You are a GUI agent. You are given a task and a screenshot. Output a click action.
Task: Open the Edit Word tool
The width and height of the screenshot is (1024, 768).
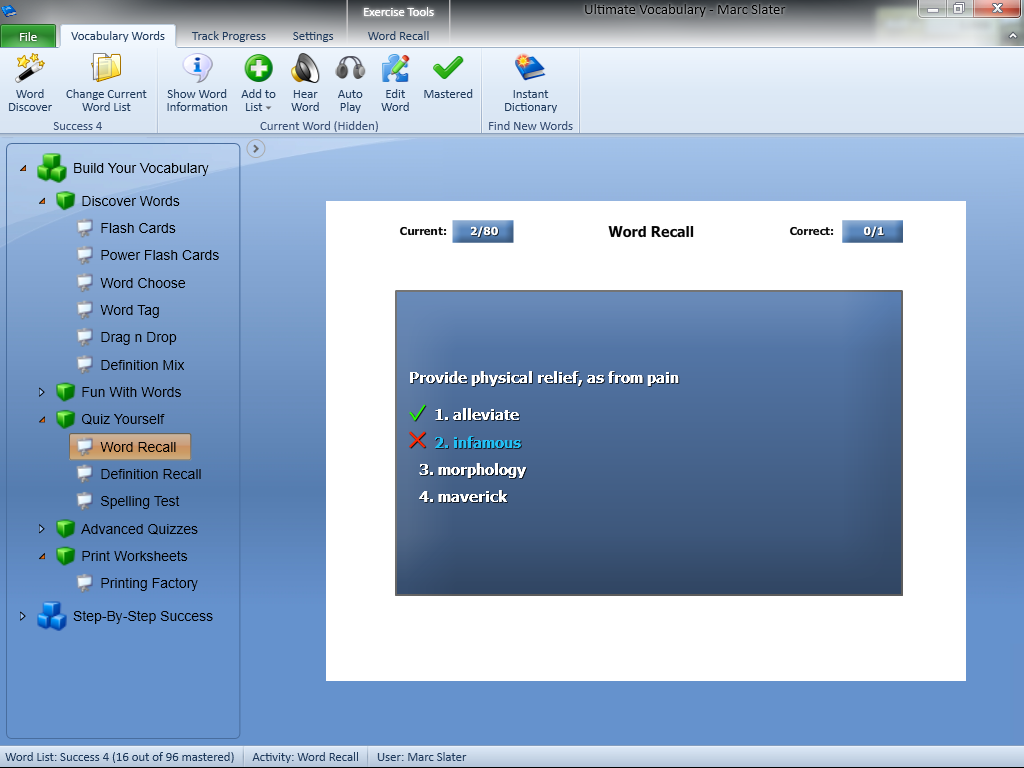(x=395, y=82)
